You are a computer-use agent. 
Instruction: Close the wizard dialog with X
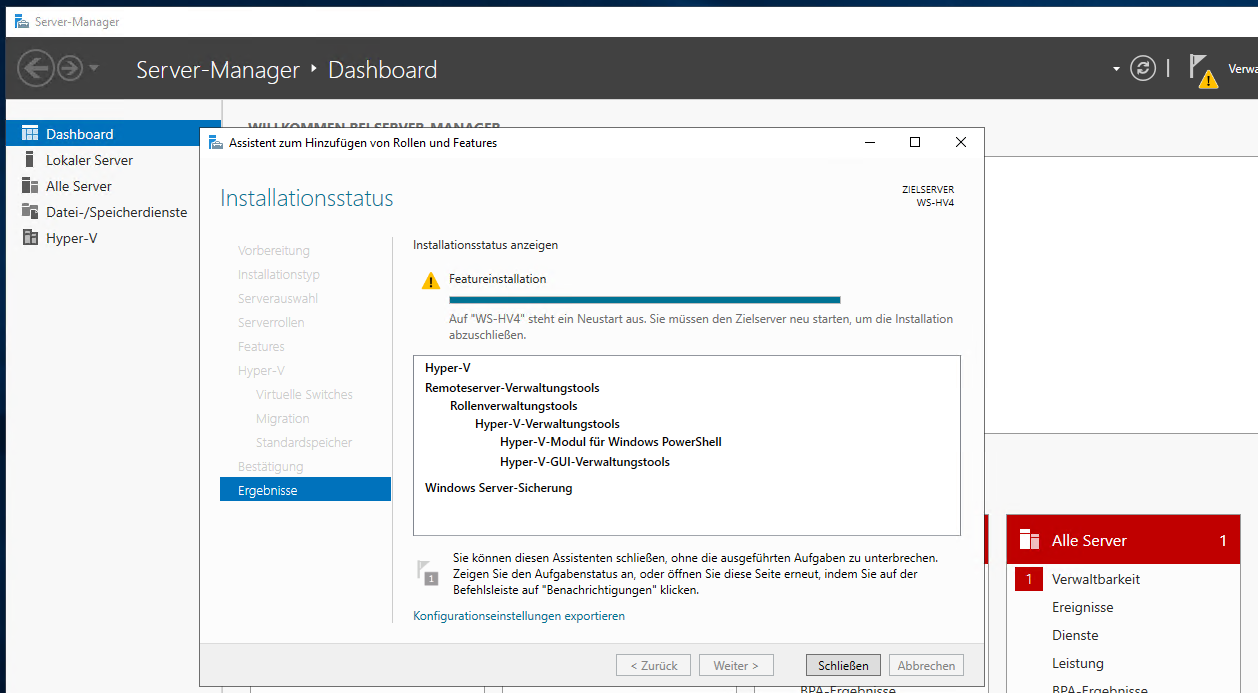click(961, 143)
